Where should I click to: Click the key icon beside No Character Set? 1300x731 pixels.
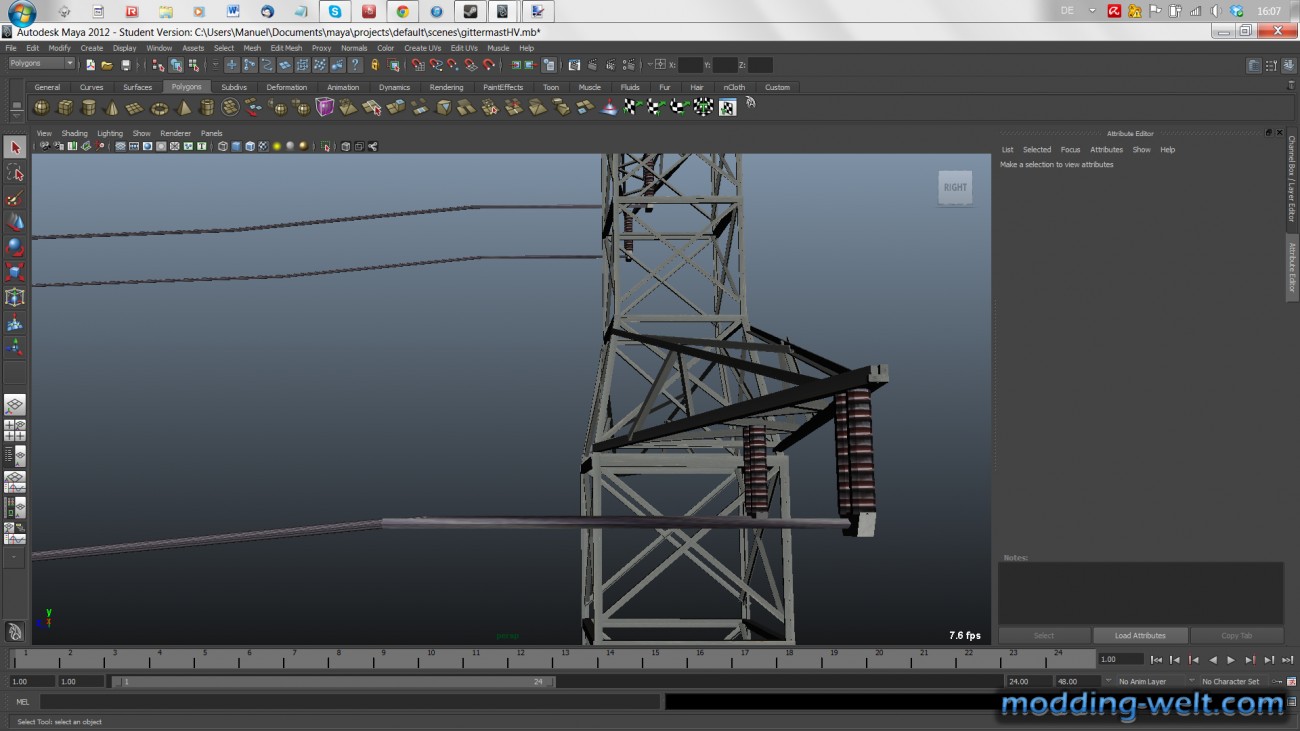coord(1277,682)
